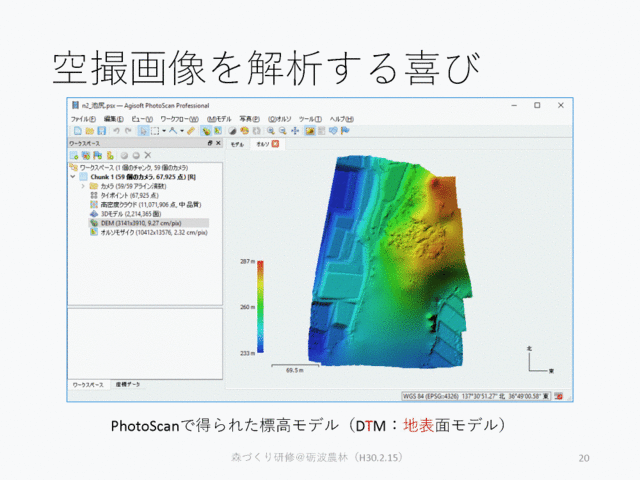
Task: Select the ワークスペース bottom tab
Action: click(88, 385)
